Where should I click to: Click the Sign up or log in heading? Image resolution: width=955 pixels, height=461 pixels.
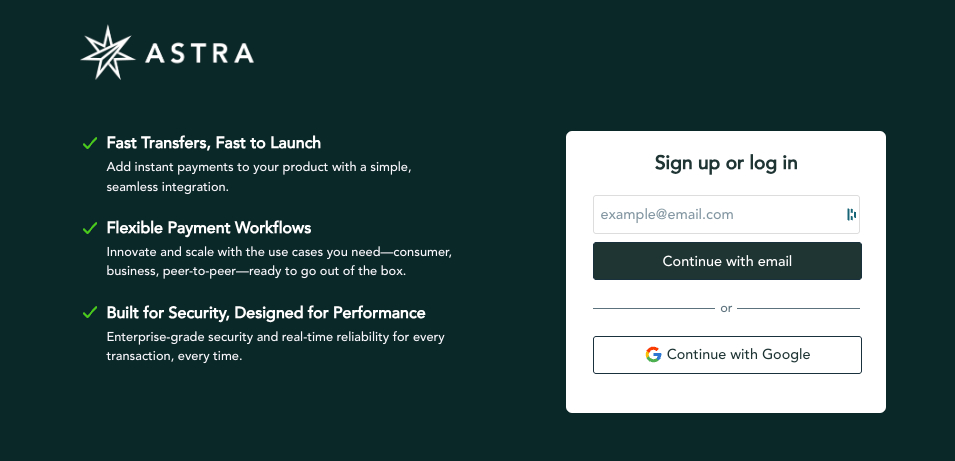tap(726, 163)
